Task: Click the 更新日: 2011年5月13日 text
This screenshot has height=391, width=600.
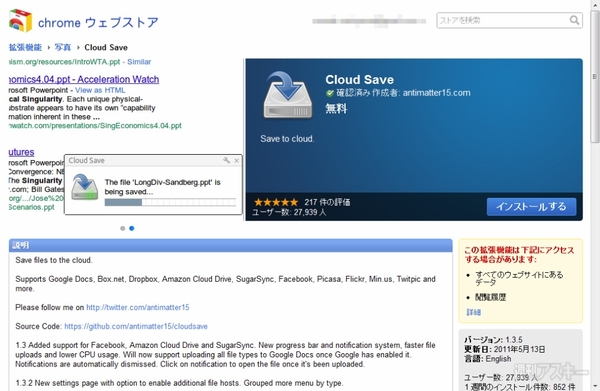Action: 505,349
